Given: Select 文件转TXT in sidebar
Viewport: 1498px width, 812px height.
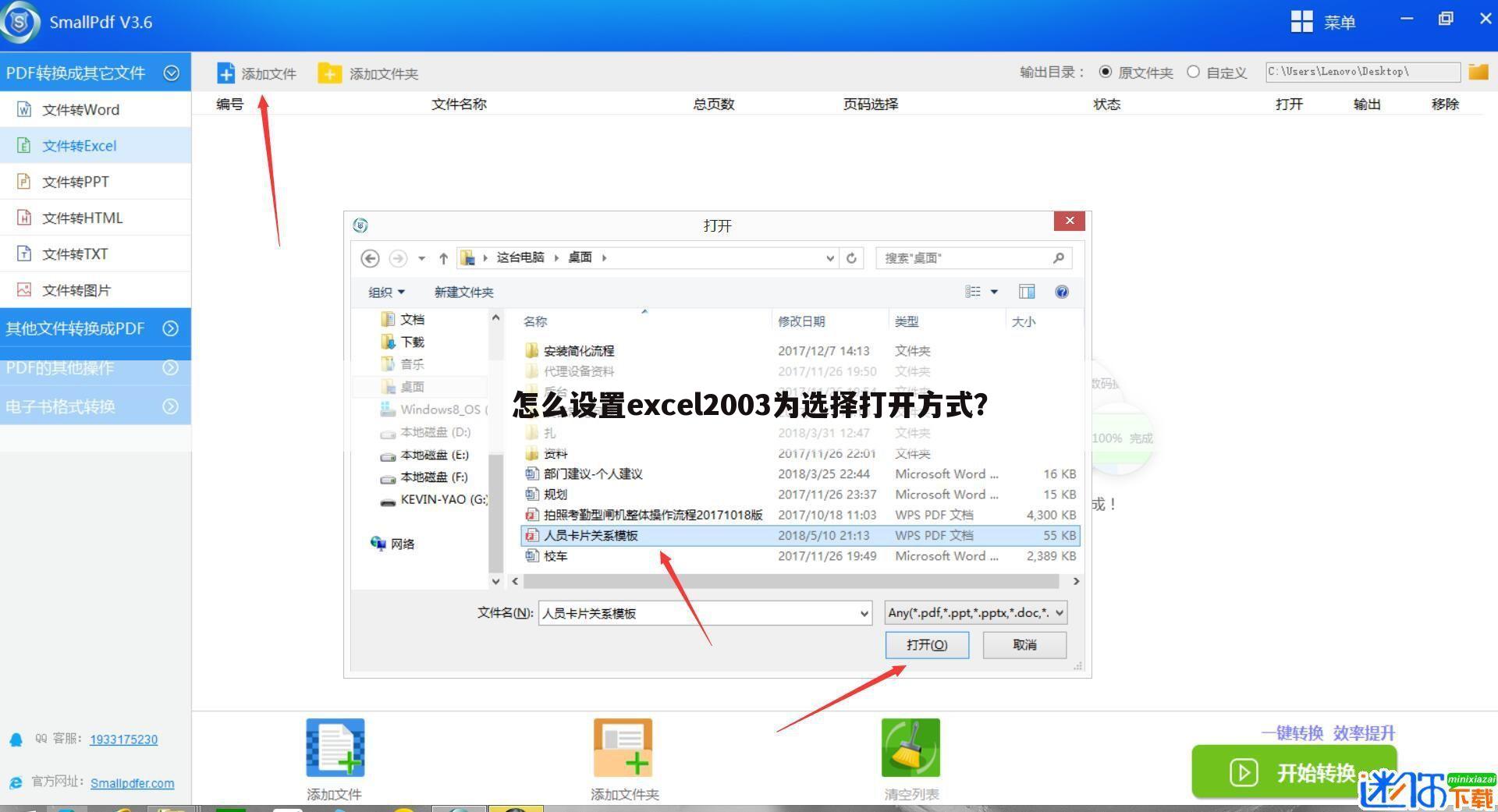Looking at the screenshot, I should (95, 254).
